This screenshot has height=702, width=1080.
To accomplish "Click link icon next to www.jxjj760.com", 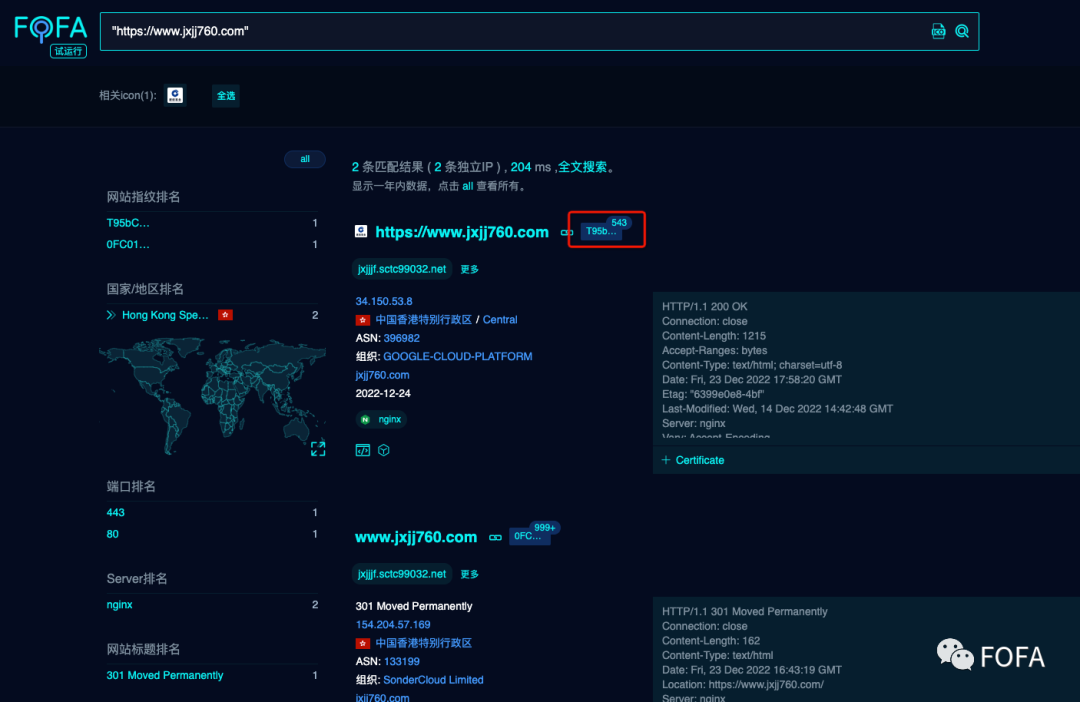I will [x=495, y=537].
